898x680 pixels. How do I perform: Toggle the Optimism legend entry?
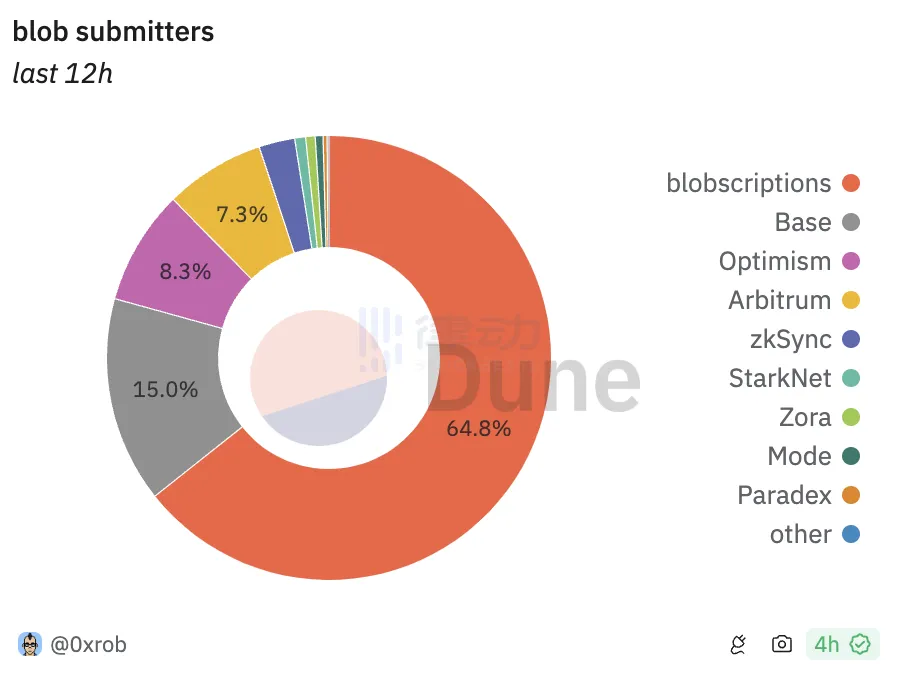(x=775, y=261)
